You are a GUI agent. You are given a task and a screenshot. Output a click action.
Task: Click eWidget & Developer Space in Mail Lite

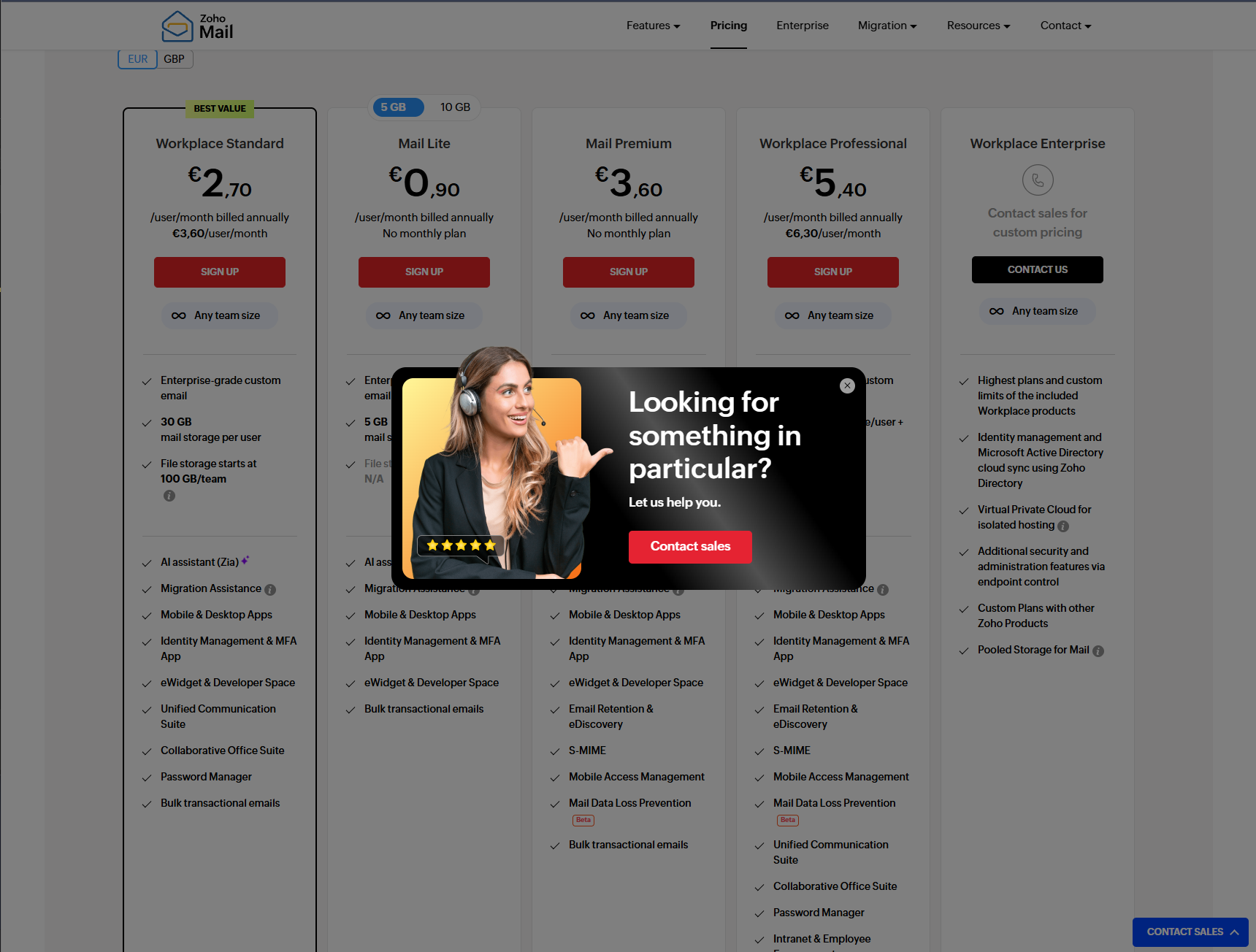[432, 683]
